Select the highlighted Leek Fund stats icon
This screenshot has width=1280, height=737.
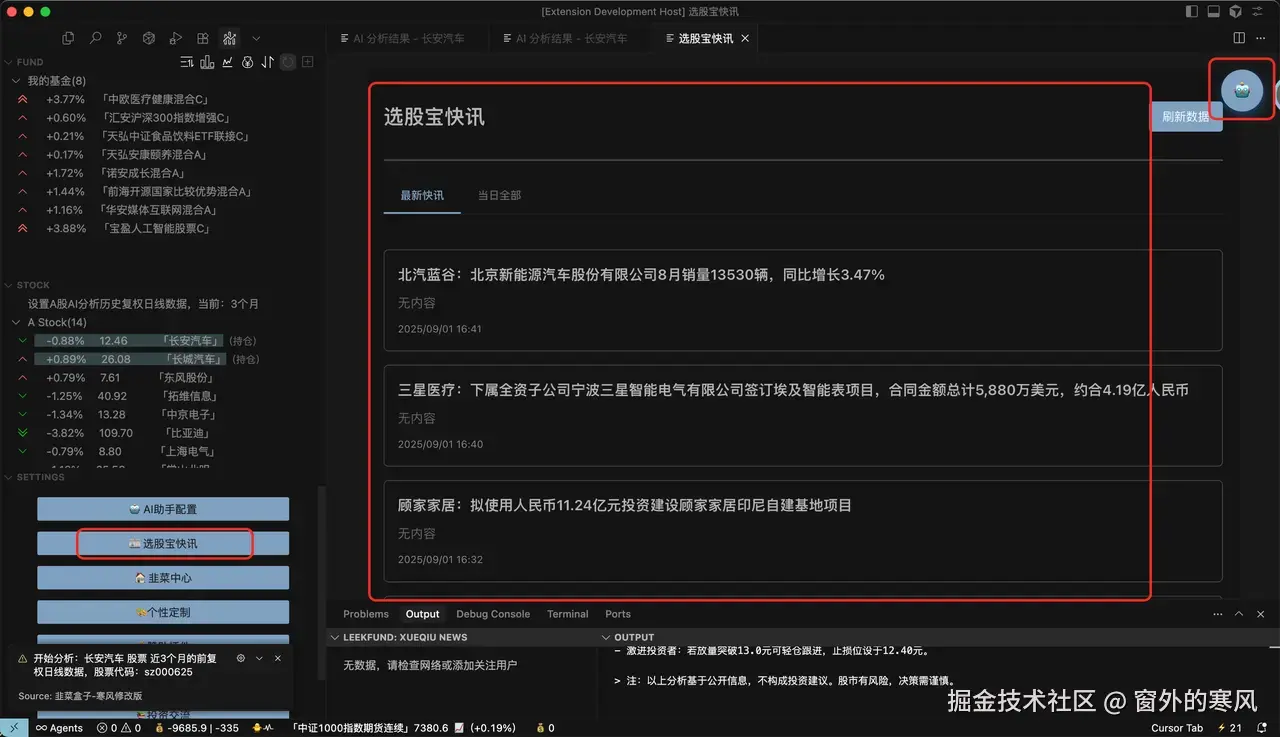[x=228, y=38]
